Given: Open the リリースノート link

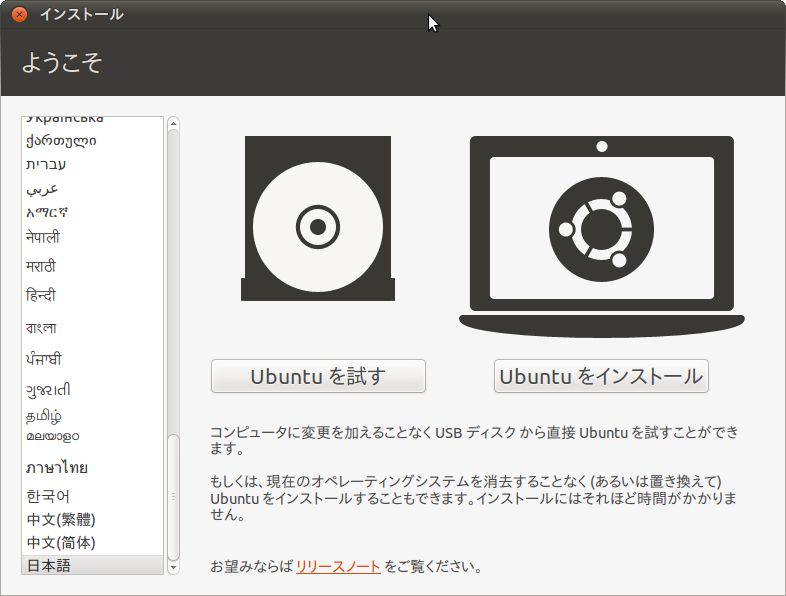Looking at the screenshot, I should tap(338, 566).
